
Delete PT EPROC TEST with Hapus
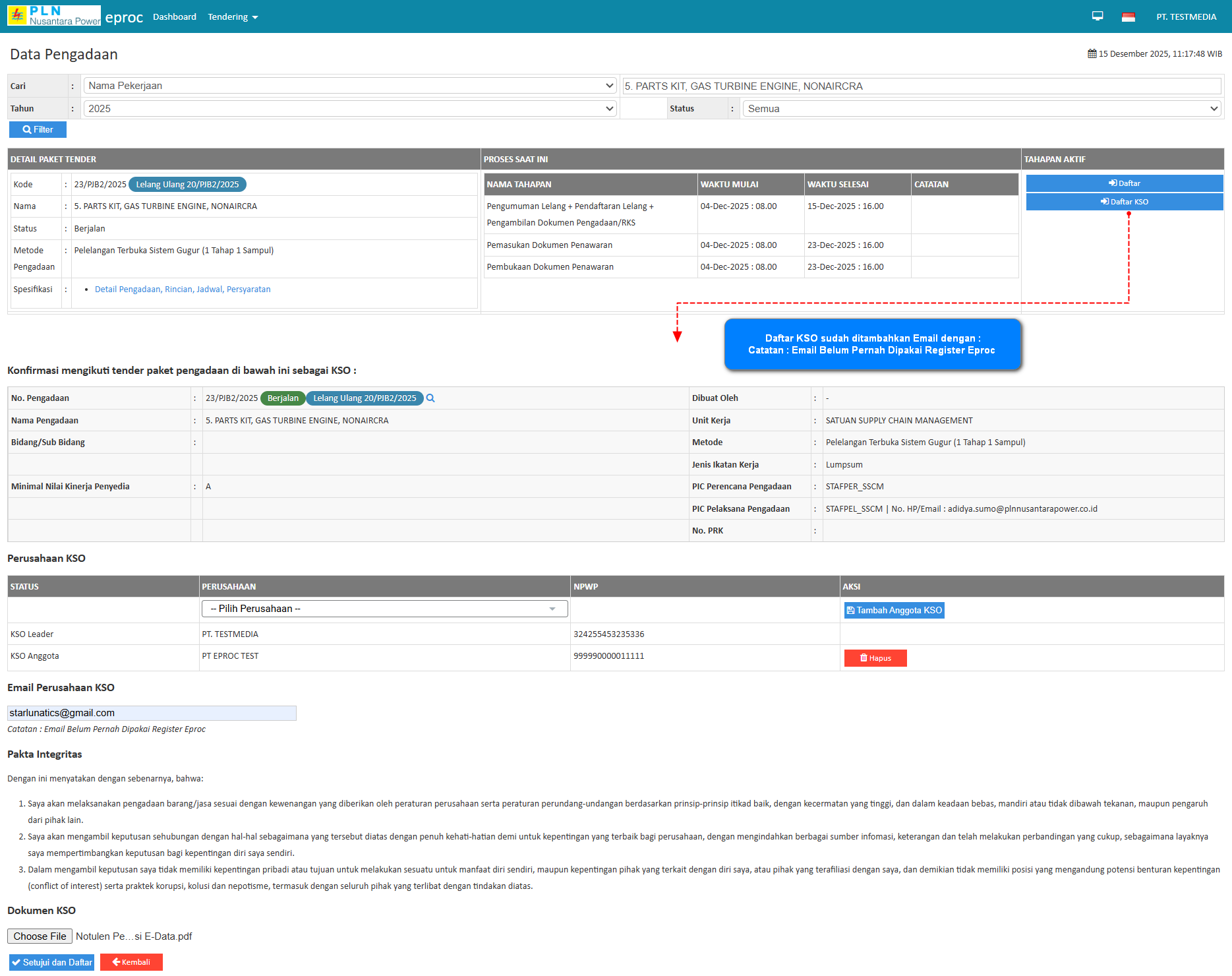click(x=875, y=658)
